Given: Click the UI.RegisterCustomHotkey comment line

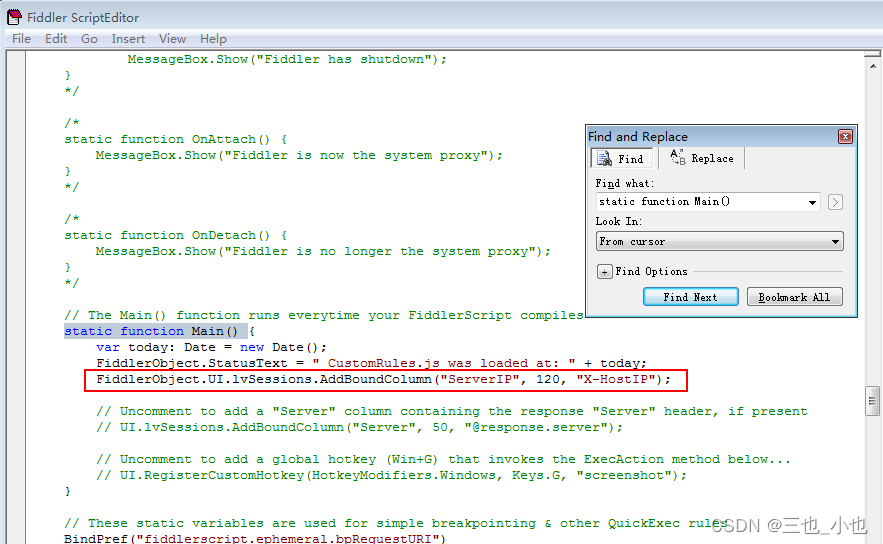Looking at the screenshot, I should tap(391, 475).
